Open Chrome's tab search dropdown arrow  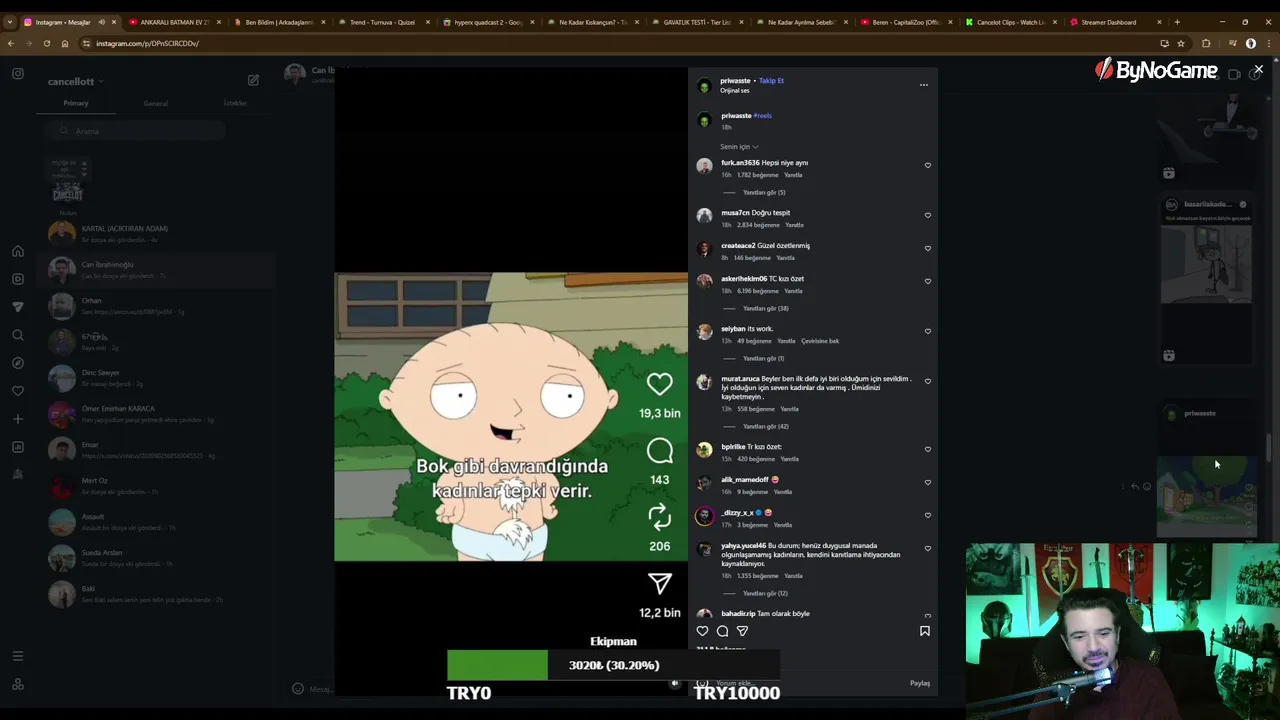click(x=10, y=22)
